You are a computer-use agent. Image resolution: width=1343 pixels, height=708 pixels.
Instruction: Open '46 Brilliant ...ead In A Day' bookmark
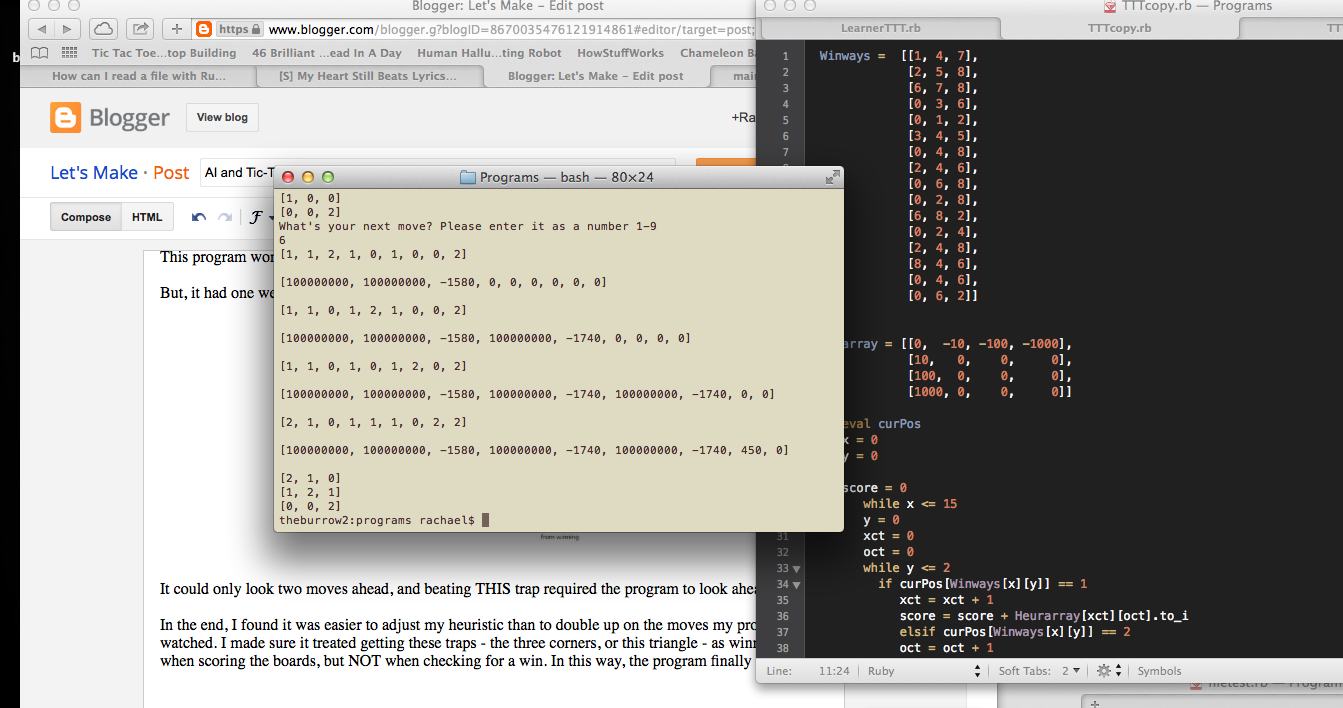pos(327,53)
